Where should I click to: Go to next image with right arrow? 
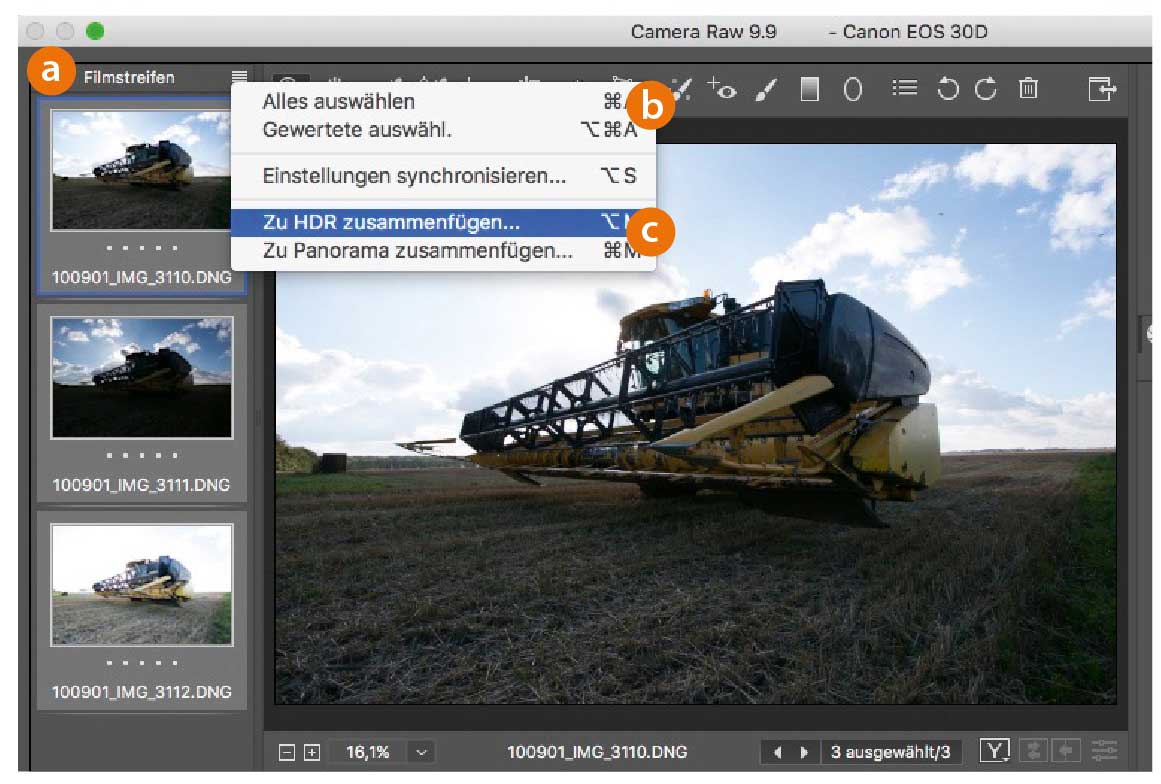803,752
